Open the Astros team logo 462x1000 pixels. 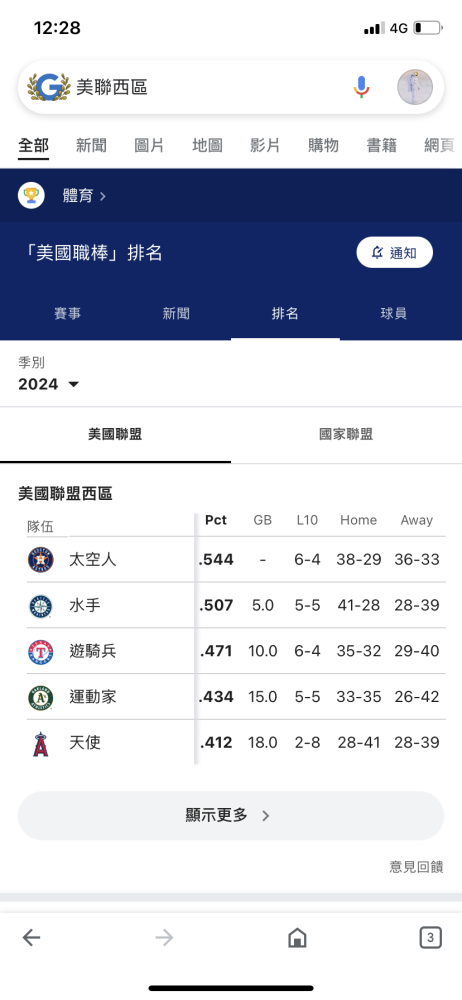point(40,559)
